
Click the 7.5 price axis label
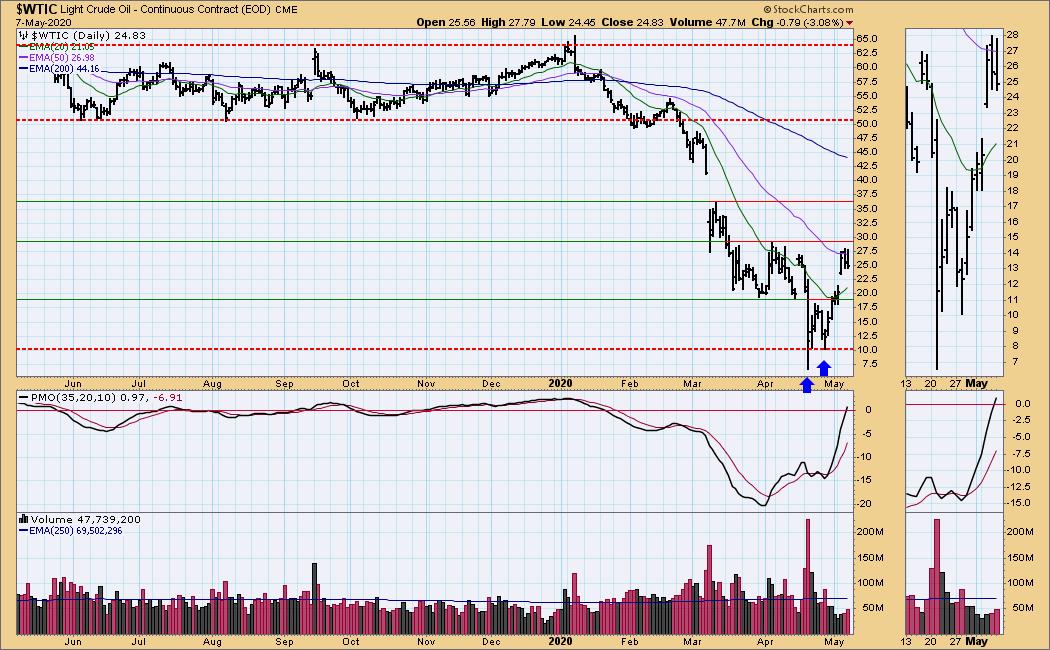[x=870, y=363]
